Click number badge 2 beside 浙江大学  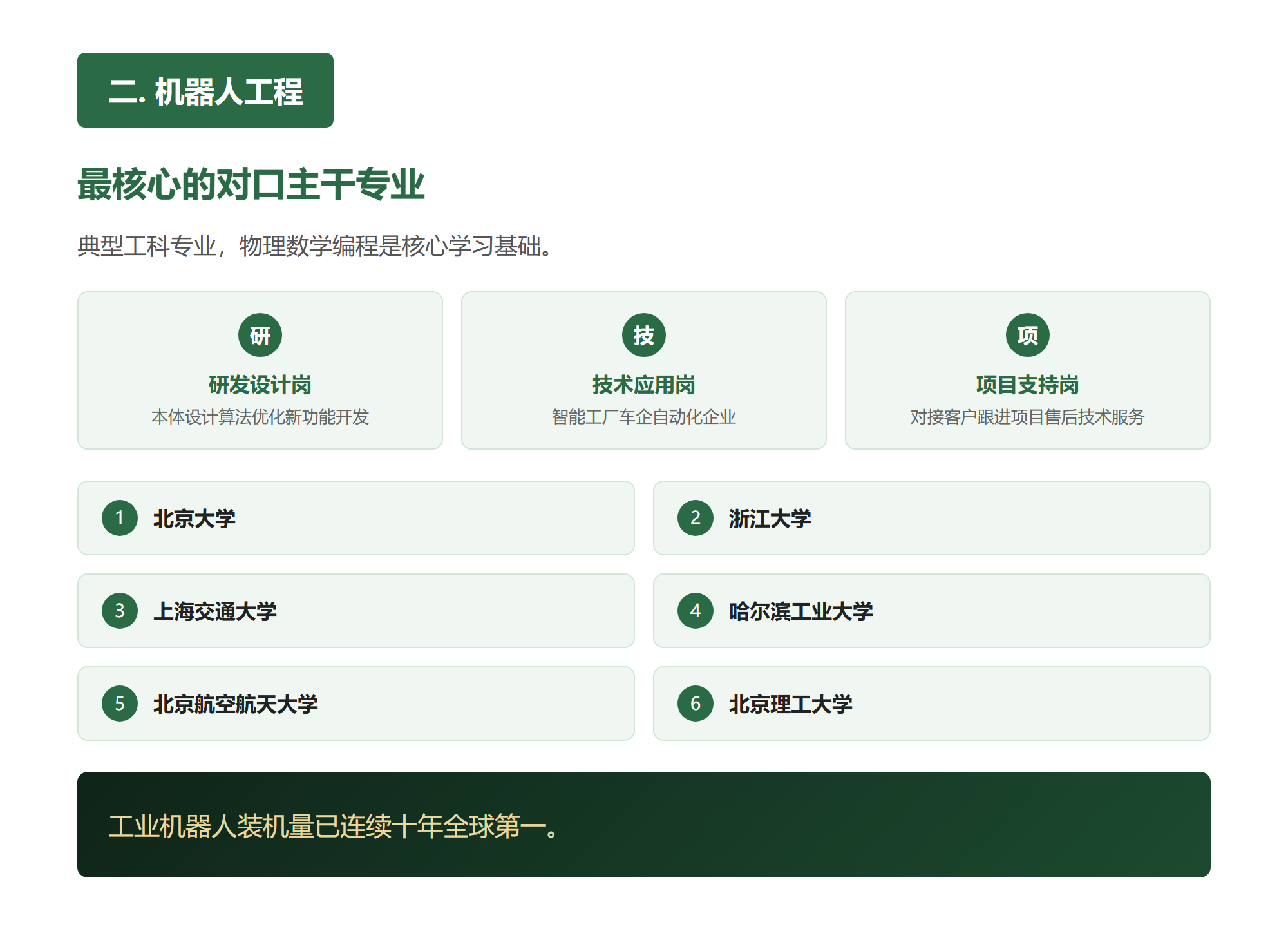[696, 518]
